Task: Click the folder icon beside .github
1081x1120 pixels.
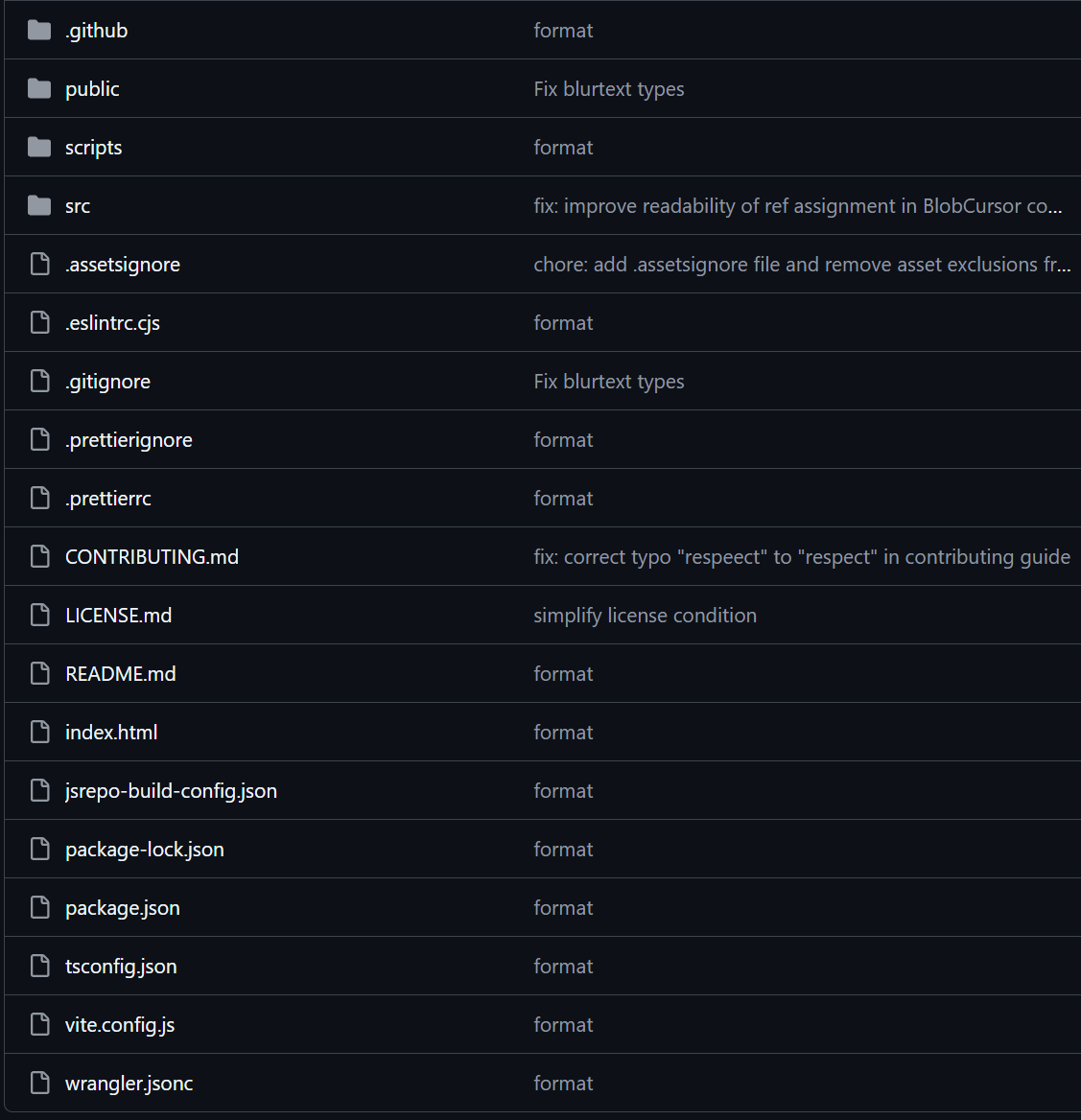Action: [39, 31]
